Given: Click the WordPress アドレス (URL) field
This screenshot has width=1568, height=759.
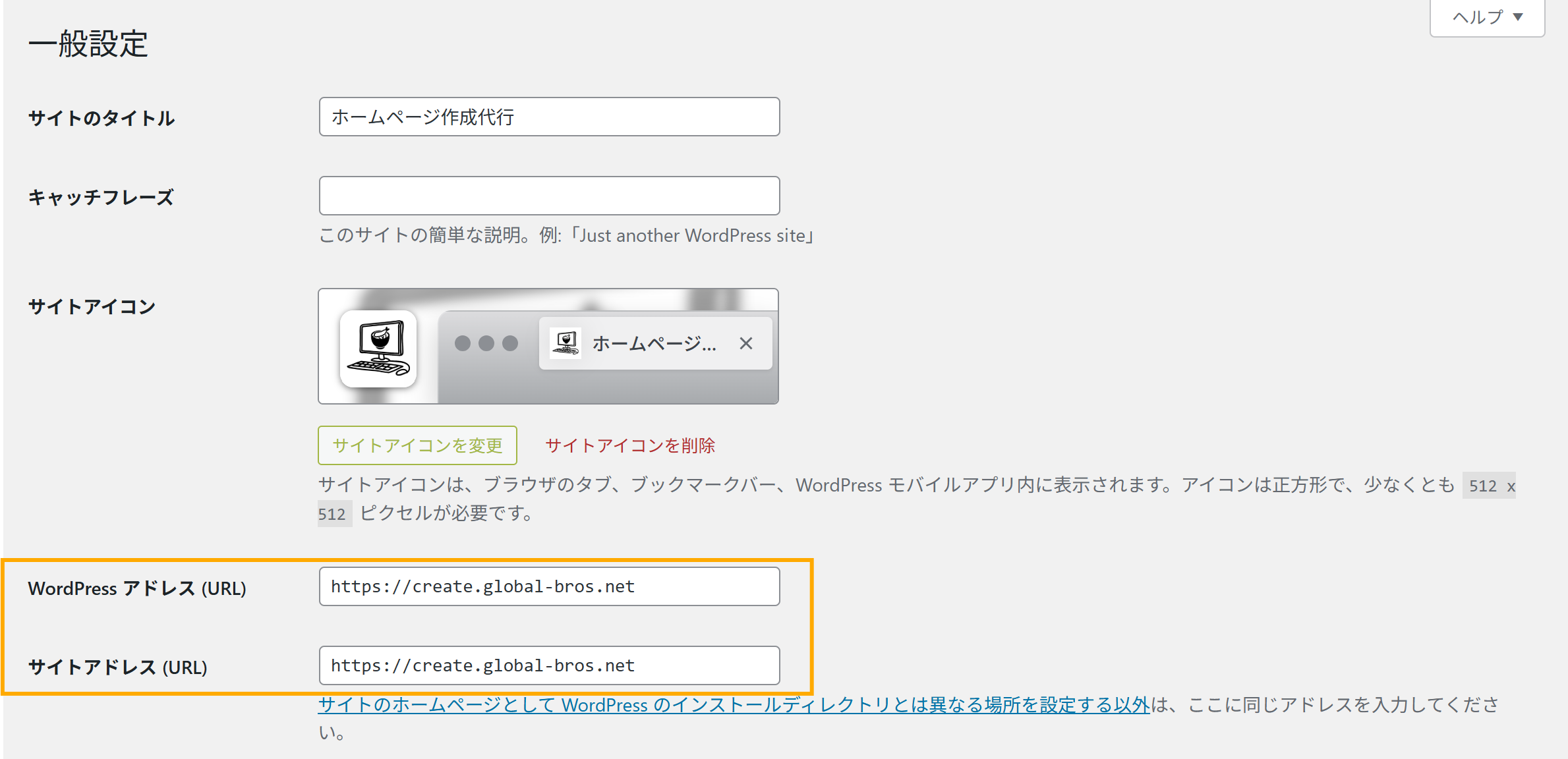Looking at the screenshot, I should (549, 586).
